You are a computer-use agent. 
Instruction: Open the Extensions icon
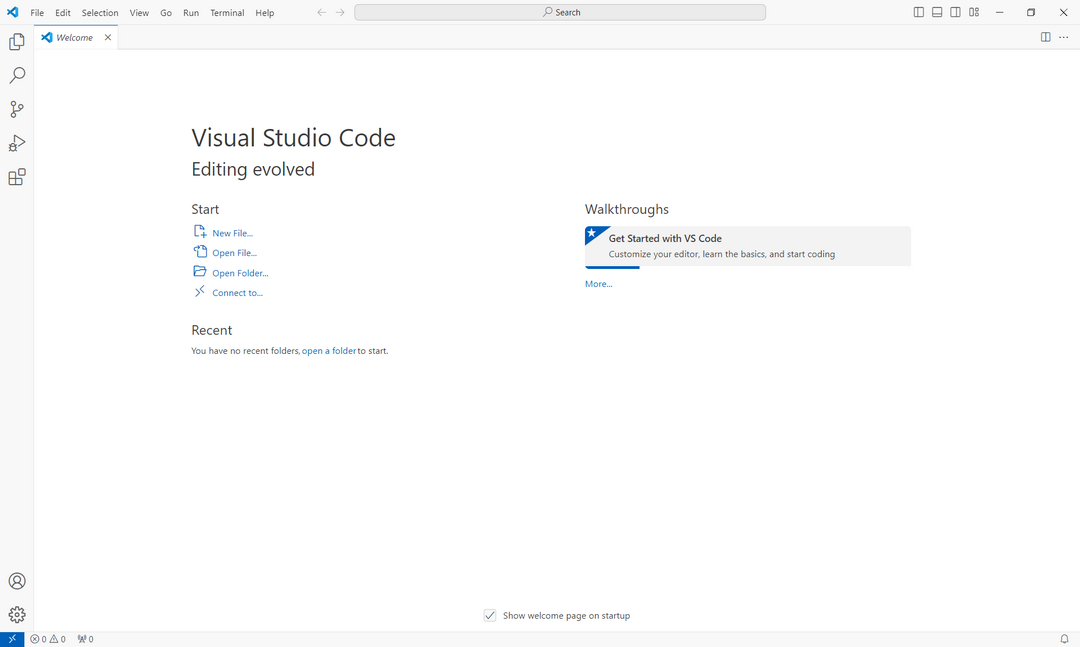coord(16,177)
